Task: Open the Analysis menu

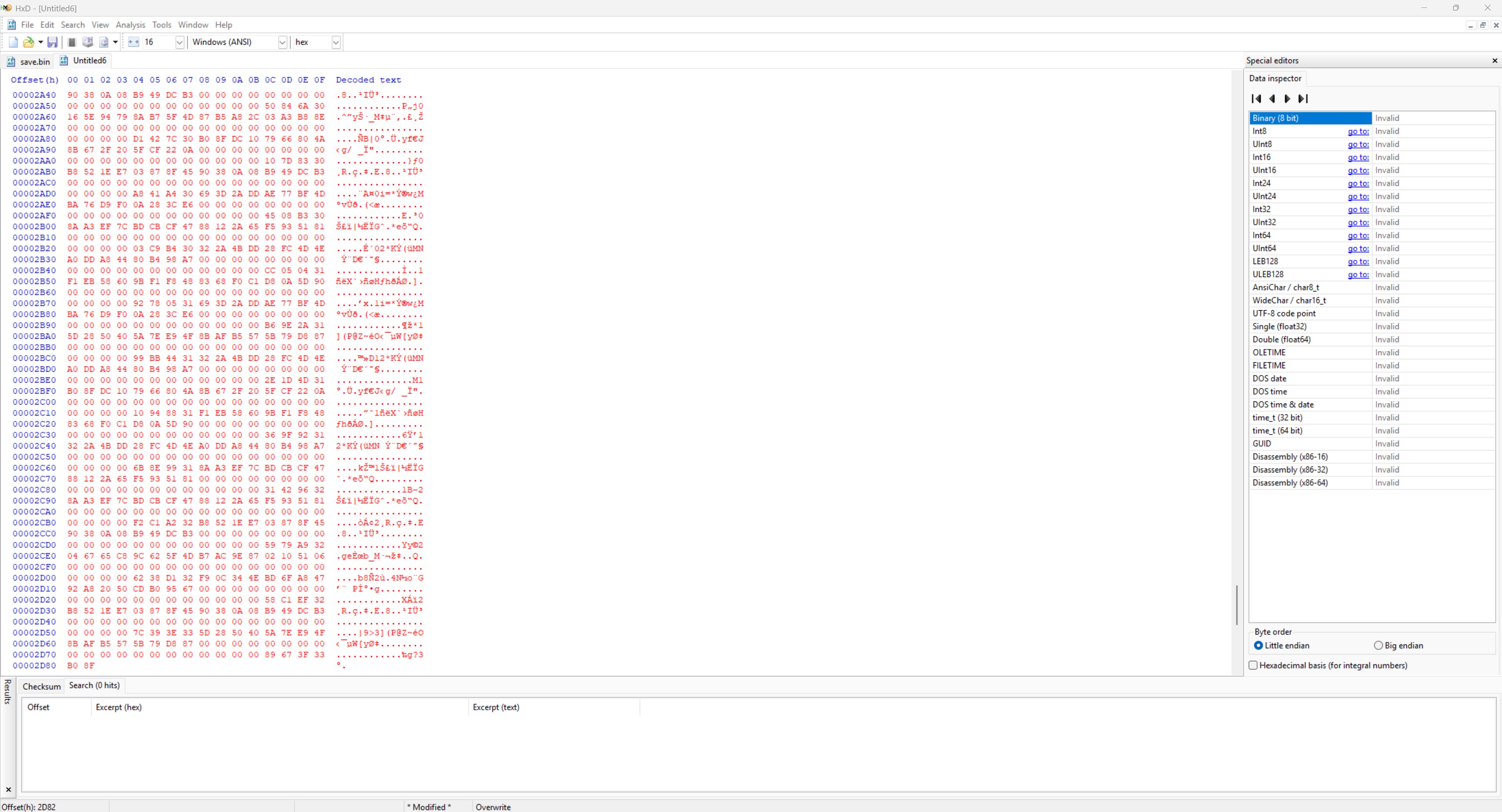Action: coord(130,25)
